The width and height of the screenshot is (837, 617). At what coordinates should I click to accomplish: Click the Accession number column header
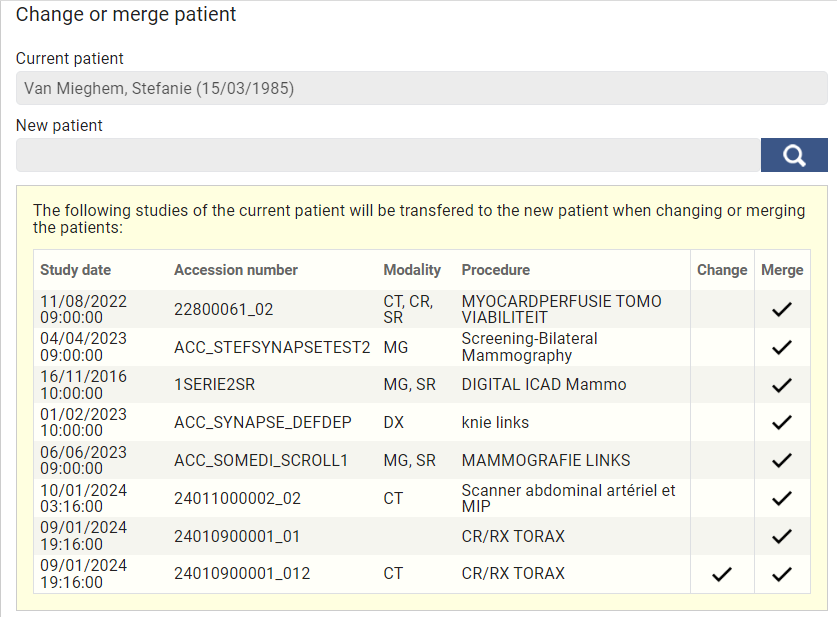[236, 270]
